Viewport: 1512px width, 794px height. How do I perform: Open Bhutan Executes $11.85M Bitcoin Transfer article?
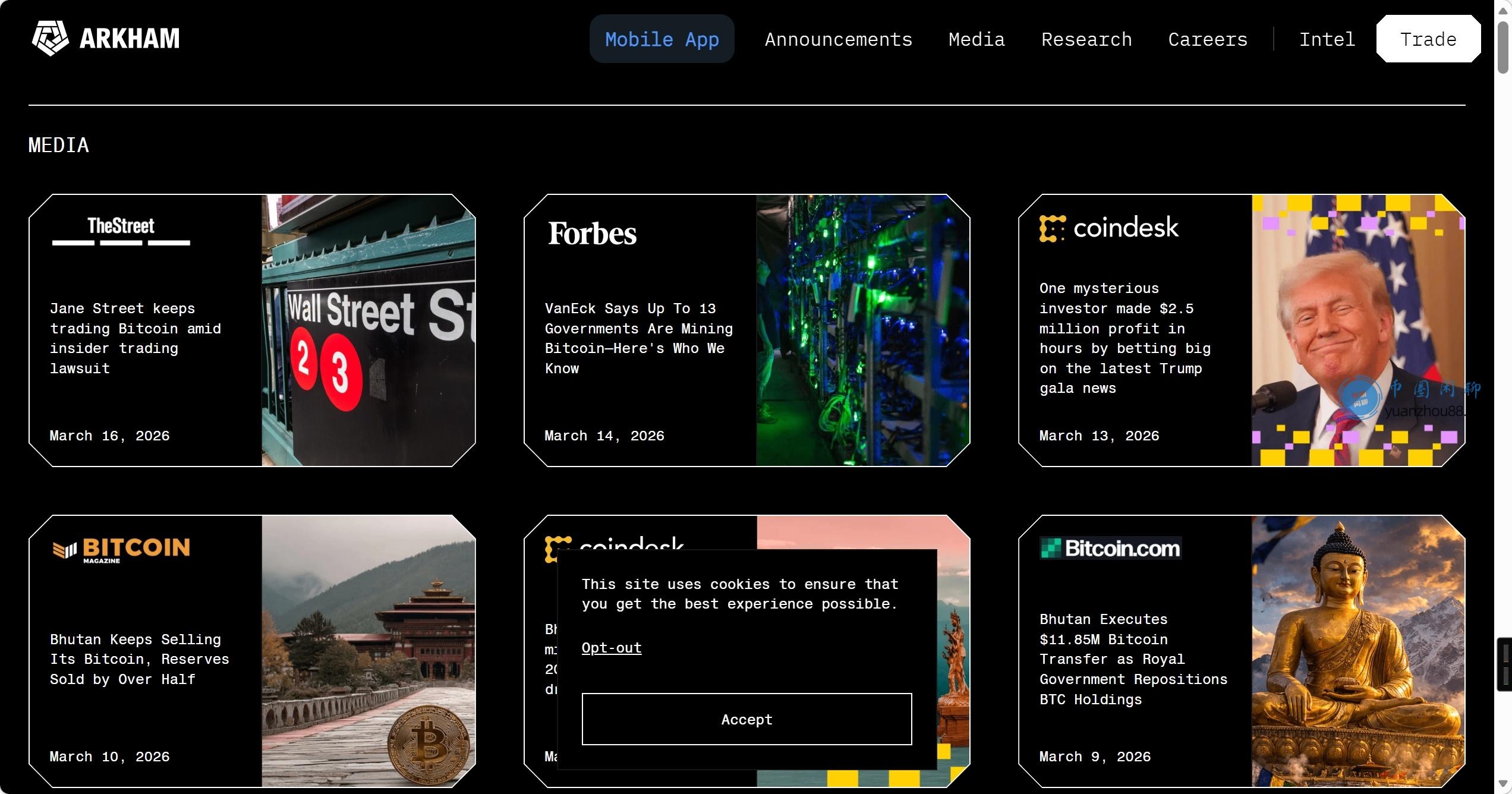pyautogui.click(x=1133, y=659)
